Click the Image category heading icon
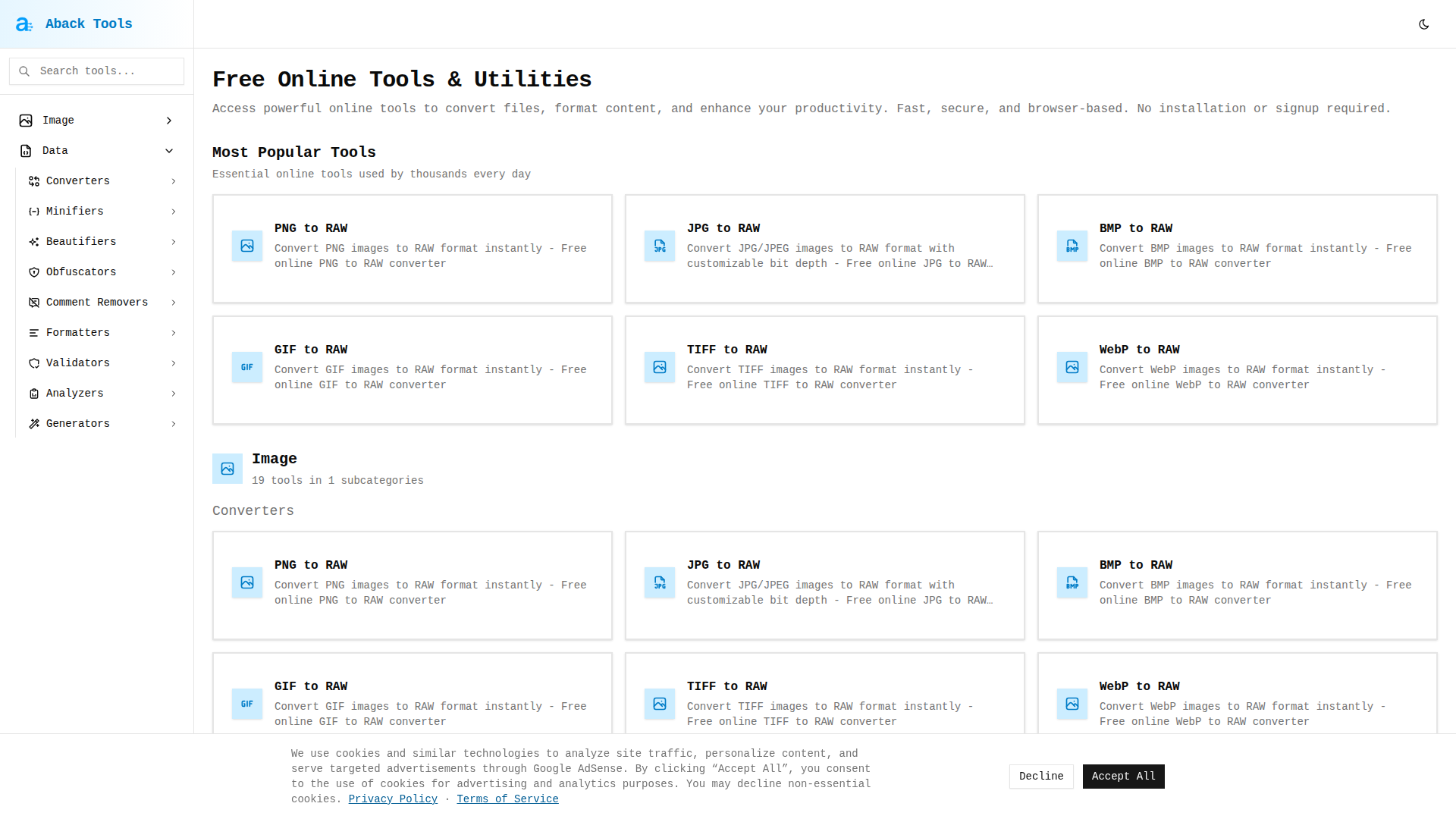The image size is (1456, 819). 227,469
